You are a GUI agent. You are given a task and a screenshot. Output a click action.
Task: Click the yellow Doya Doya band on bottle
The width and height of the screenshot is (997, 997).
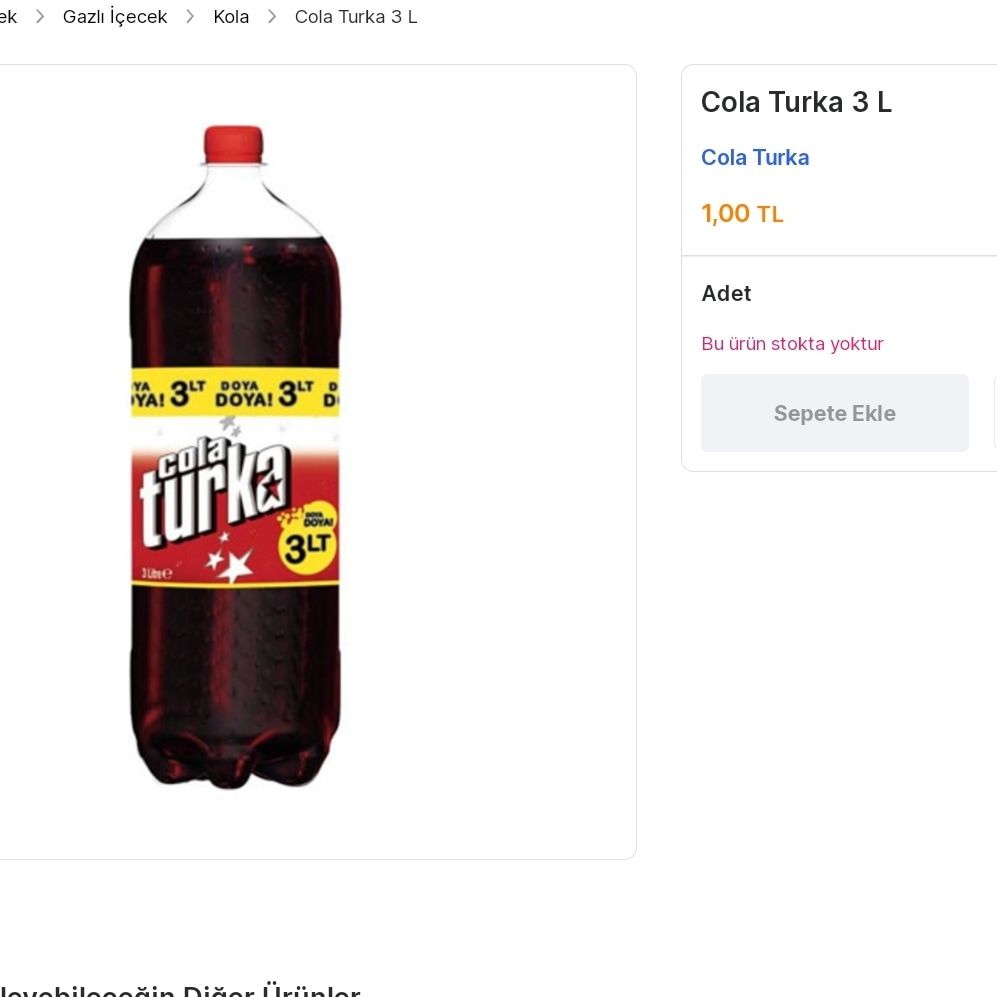235,391
